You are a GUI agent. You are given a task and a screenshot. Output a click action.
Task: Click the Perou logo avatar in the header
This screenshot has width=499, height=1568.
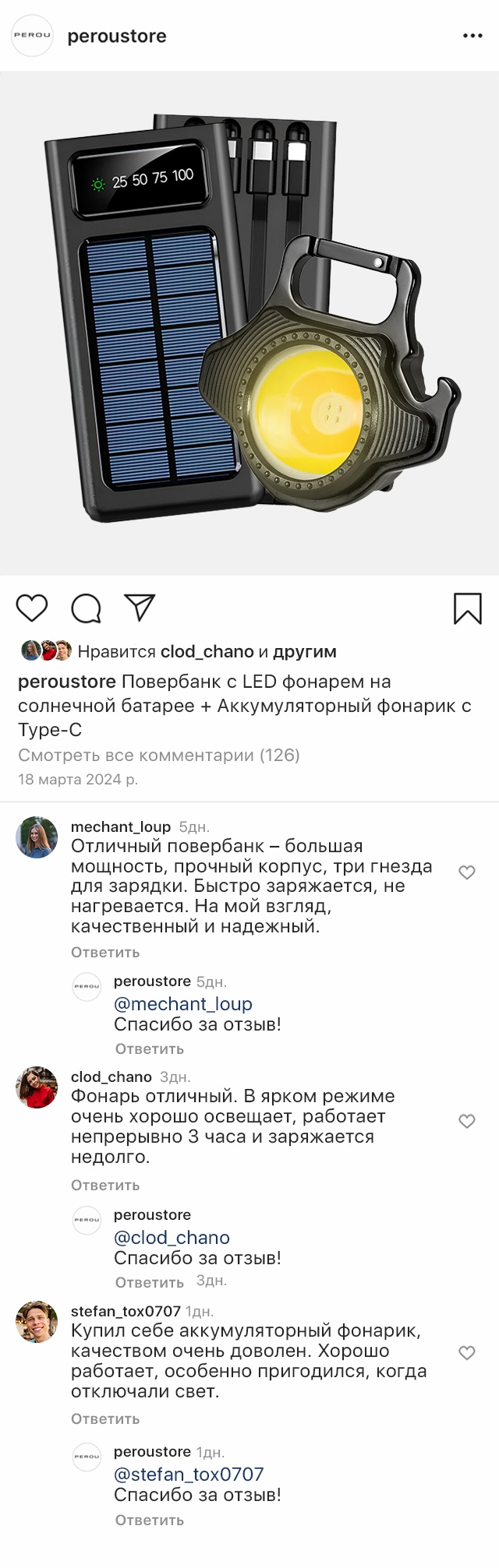[x=32, y=36]
